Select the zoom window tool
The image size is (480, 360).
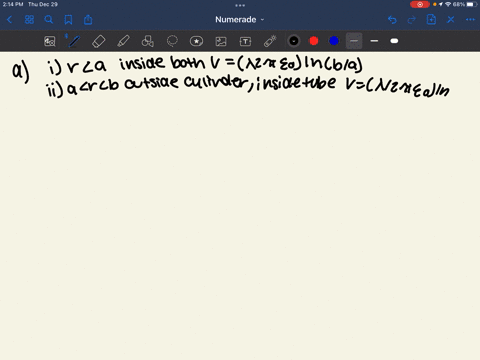click(x=50, y=41)
